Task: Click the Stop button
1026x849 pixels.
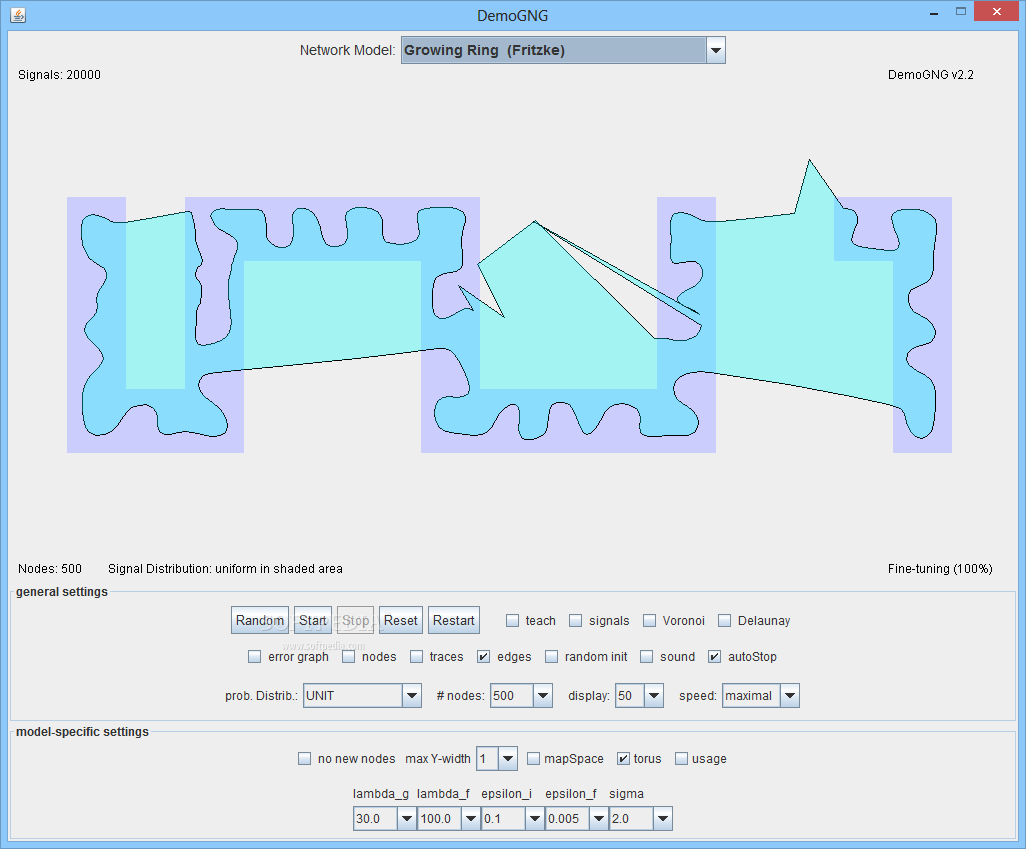Action: [x=355, y=621]
